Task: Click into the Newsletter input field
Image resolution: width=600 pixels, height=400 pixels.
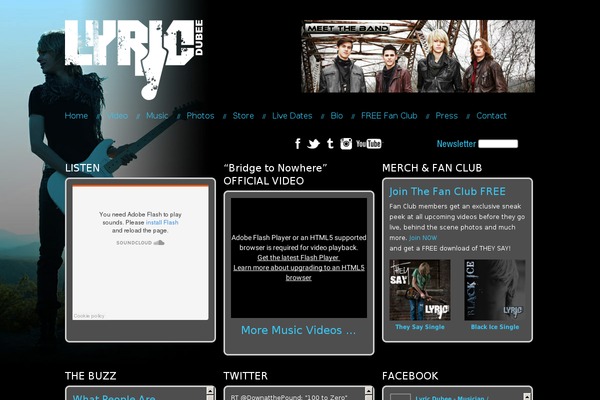Action: pos(498,144)
